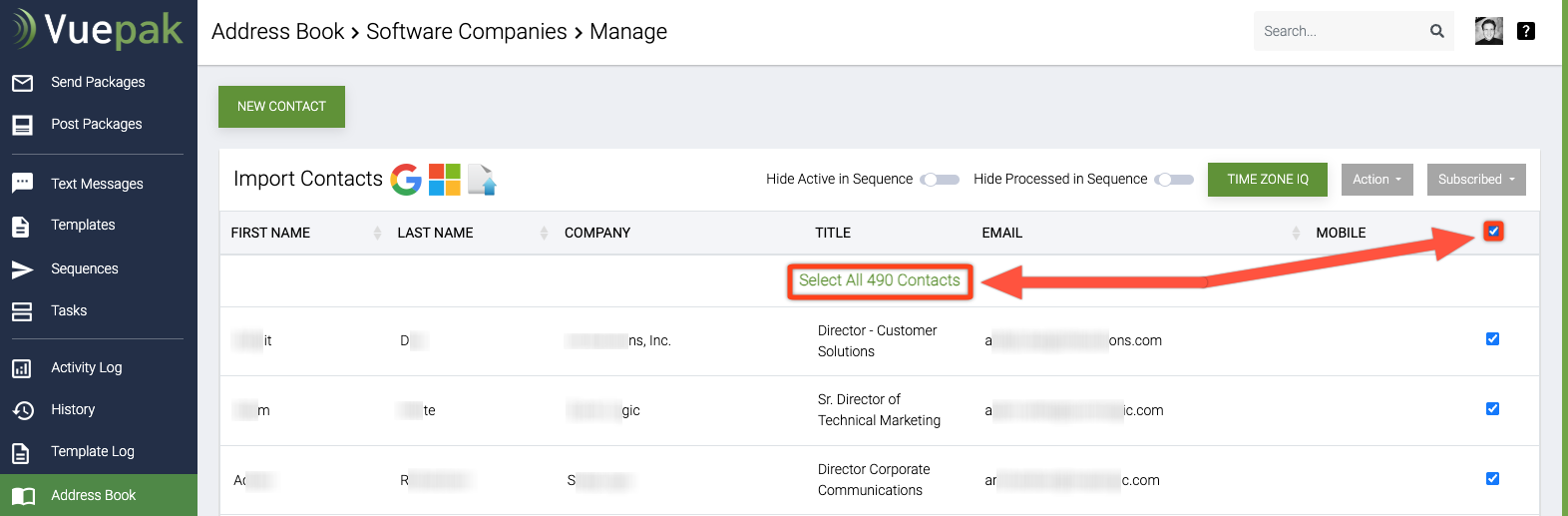Screen dimensions: 1568x516
Task: Click the COMPANY column header
Action: 597,233
